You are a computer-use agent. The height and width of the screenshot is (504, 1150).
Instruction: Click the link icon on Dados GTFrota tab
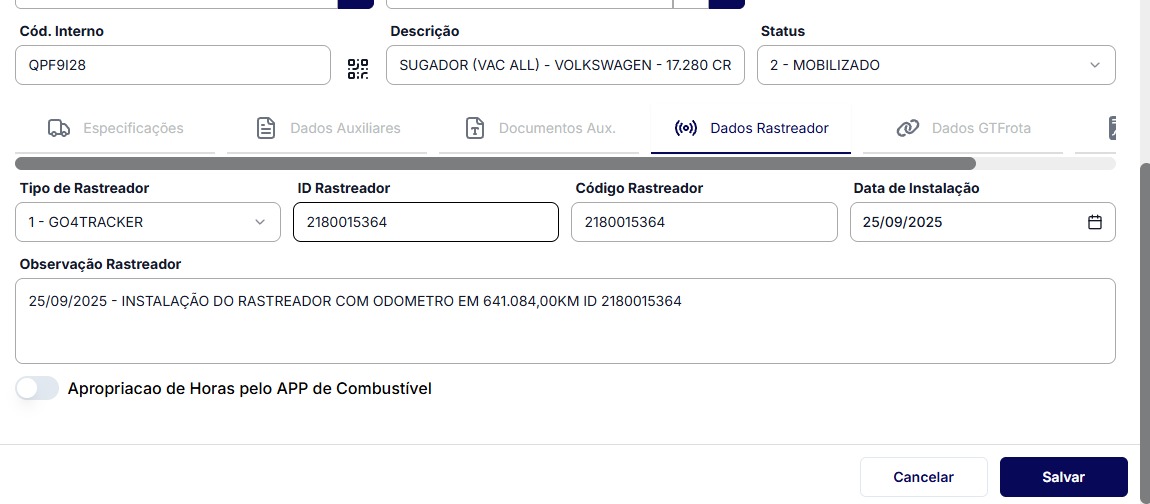[x=907, y=128]
